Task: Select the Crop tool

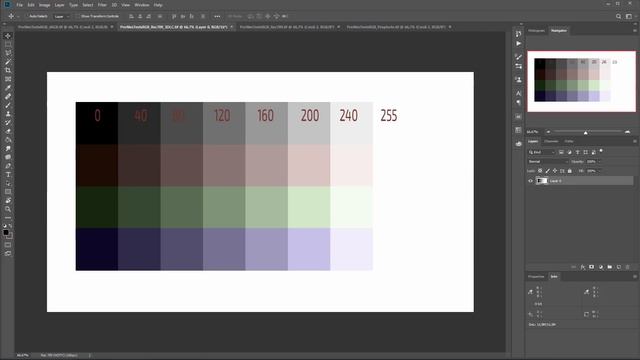Action: coord(8,70)
